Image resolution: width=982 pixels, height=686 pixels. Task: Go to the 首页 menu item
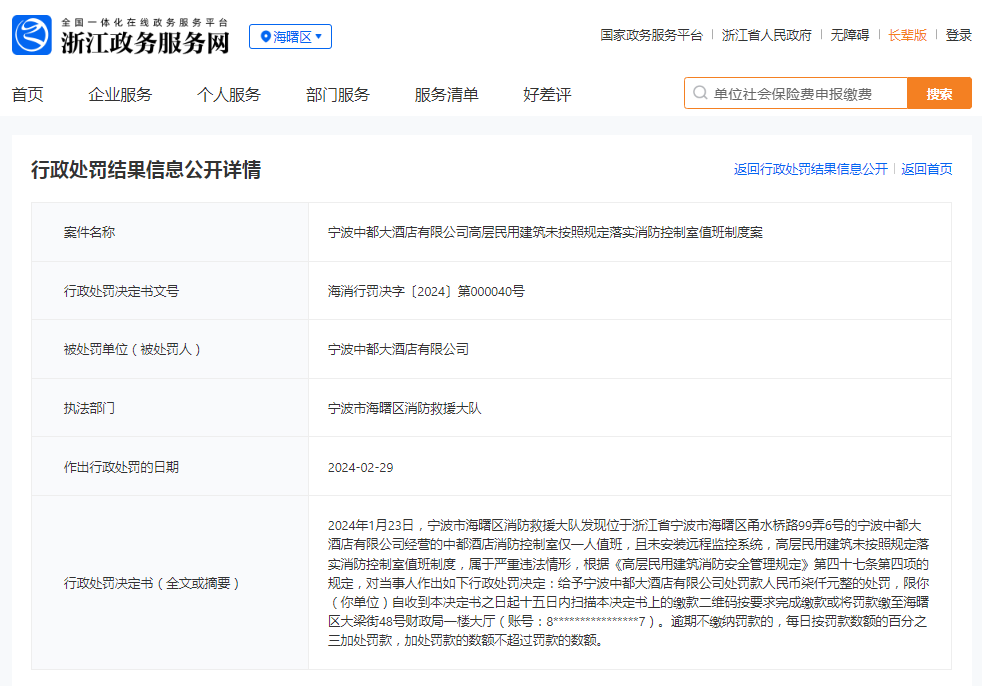pyautogui.click(x=28, y=95)
